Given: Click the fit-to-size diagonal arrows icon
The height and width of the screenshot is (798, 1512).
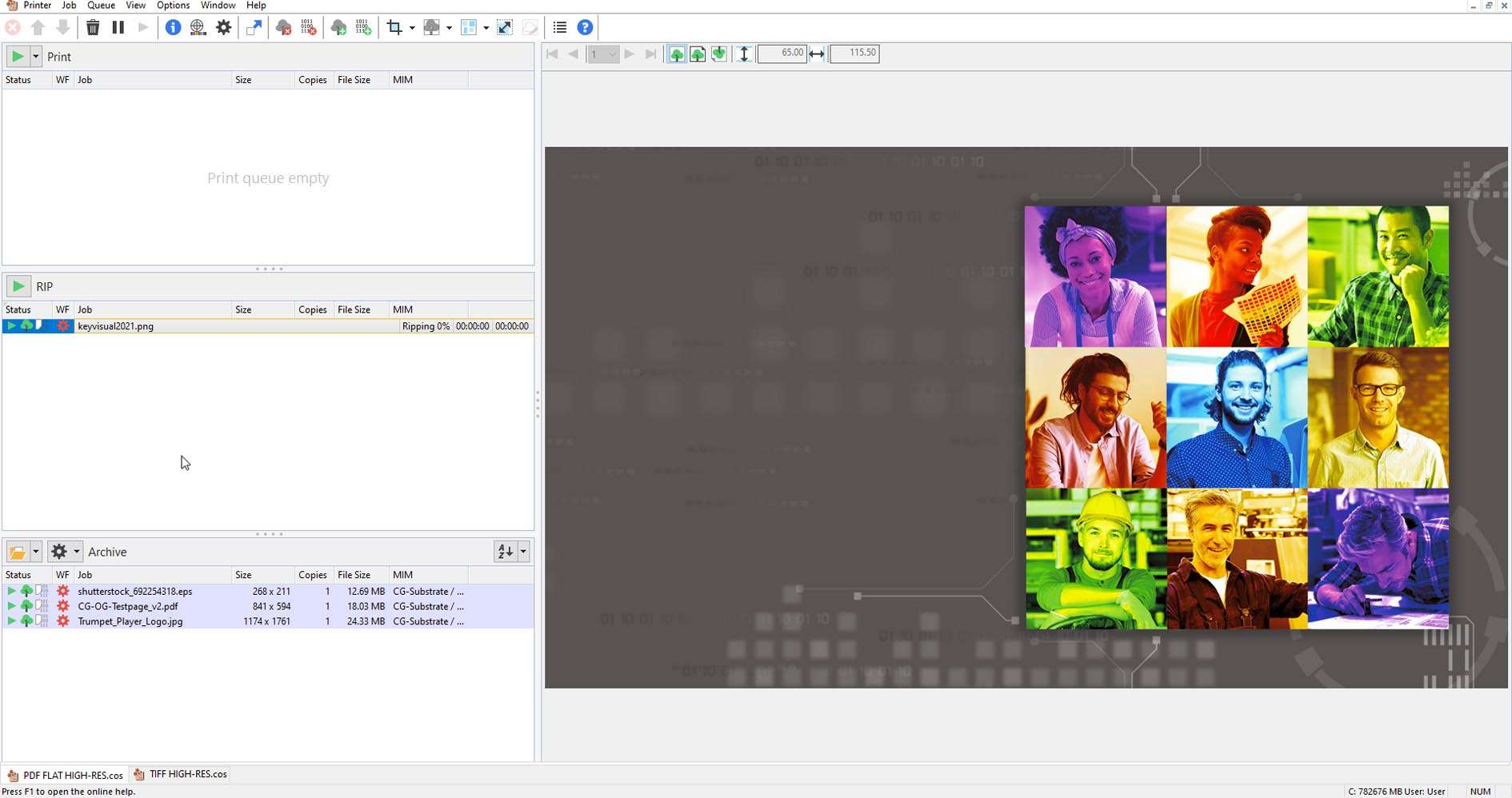Looking at the screenshot, I should click(x=505, y=28).
